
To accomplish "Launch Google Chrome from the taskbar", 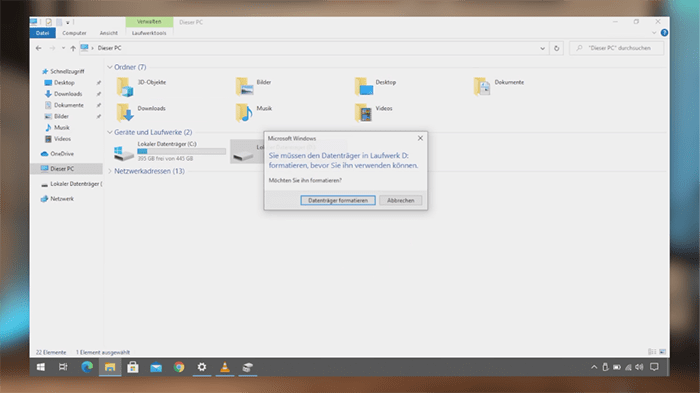I will (179, 367).
